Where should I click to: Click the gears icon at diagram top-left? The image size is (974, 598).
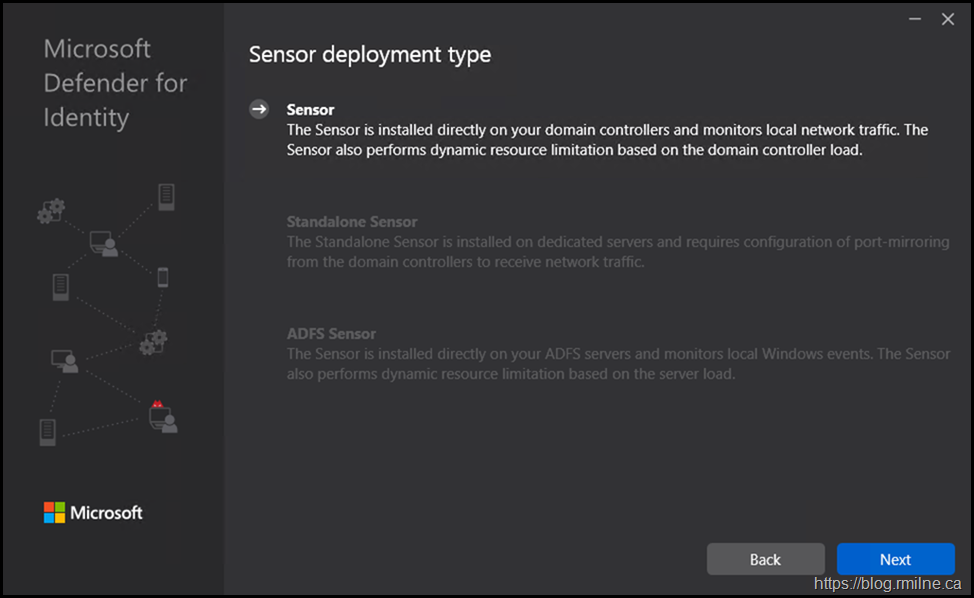(x=51, y=210)
